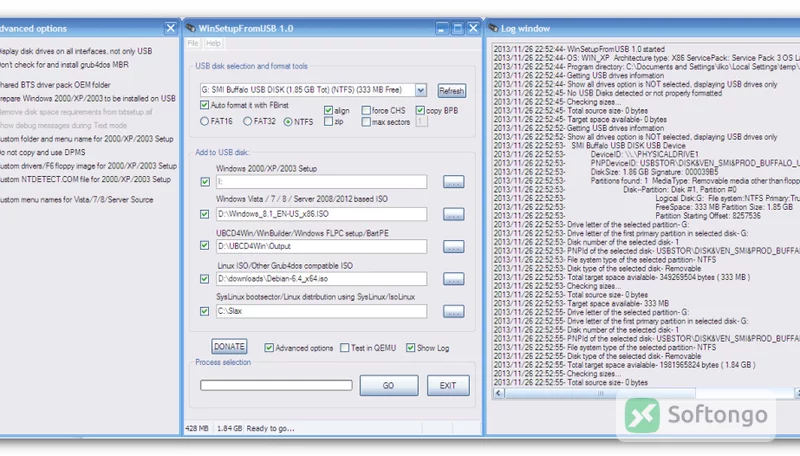Browse for UBCD4Win/WinBuilder folder
Screen dimensions: 800x456
454,246
